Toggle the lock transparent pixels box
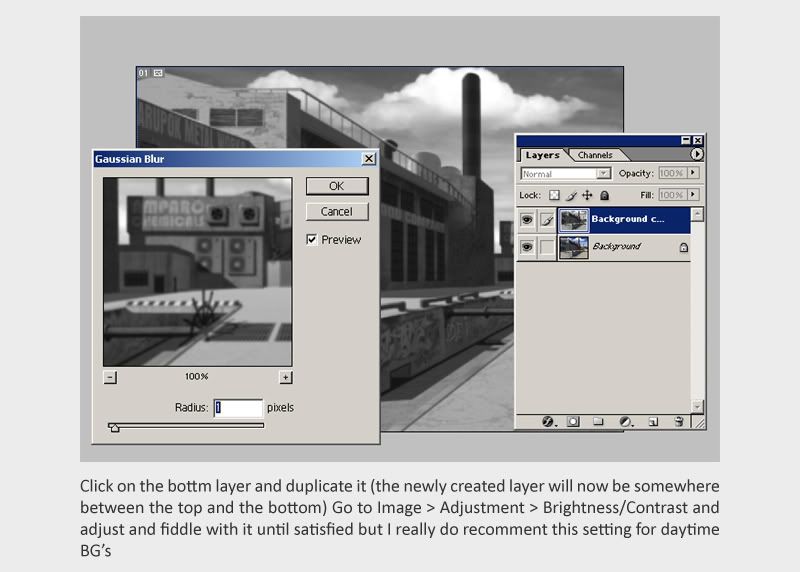This screenshot has width=800, height=572. (x=554, y=195)
